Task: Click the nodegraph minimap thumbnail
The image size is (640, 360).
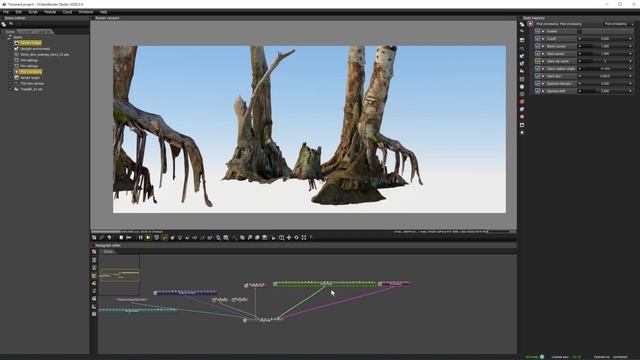Action: [120, 275]
